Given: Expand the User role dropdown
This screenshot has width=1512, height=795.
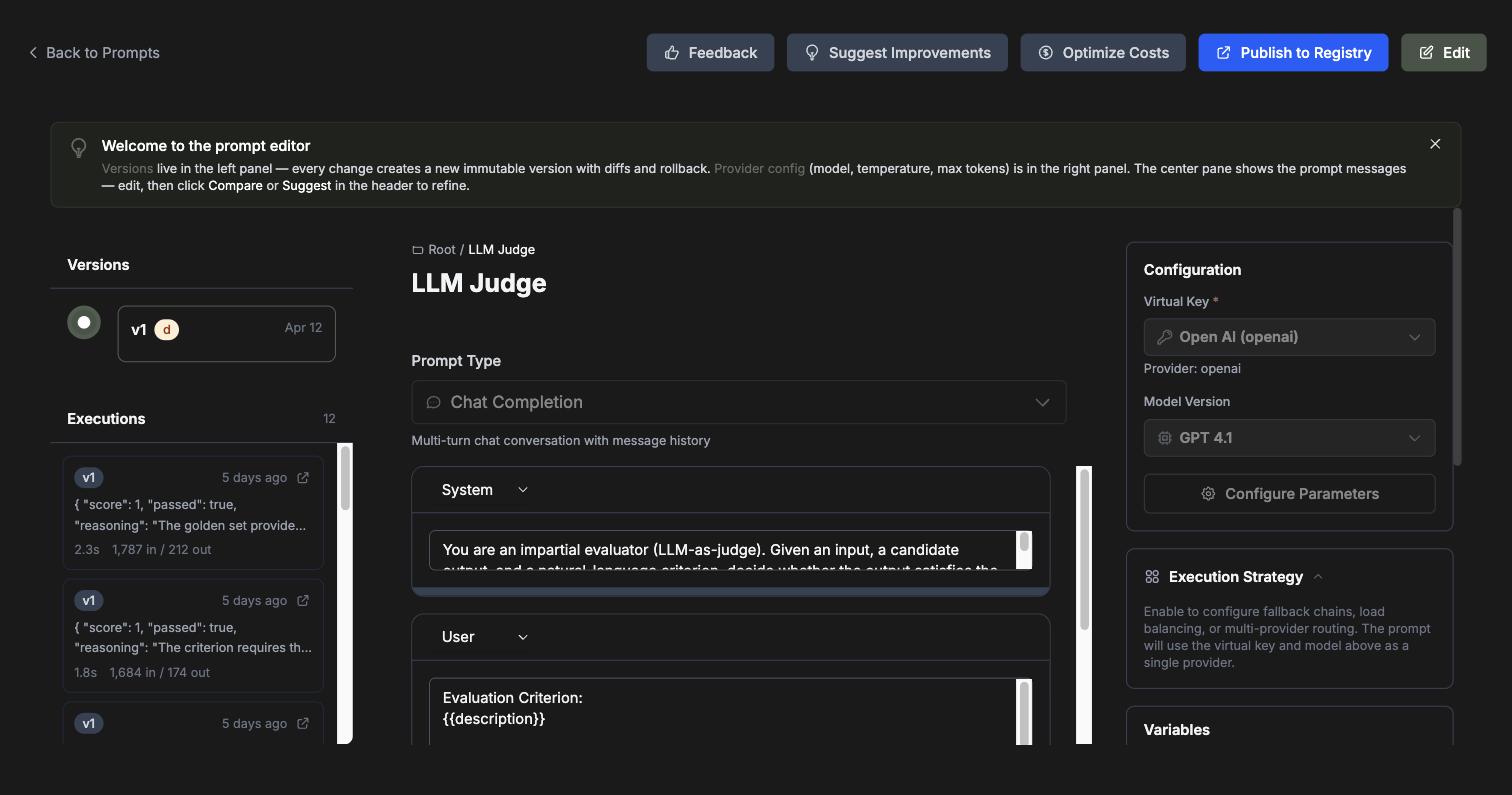Looking at the screenshot, I should pyautogui.click(x=485, y=637).
